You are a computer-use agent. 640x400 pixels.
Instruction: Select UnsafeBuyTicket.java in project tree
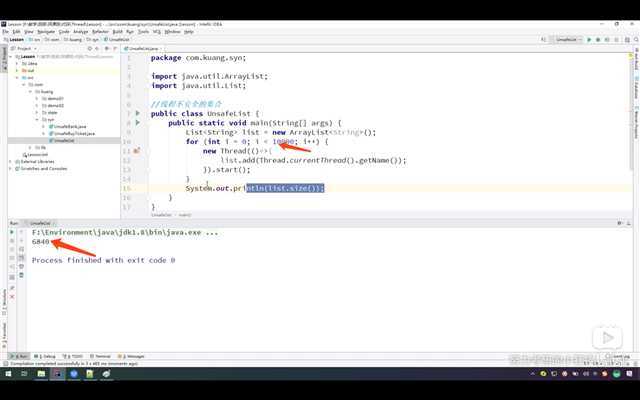coord(72,133)
